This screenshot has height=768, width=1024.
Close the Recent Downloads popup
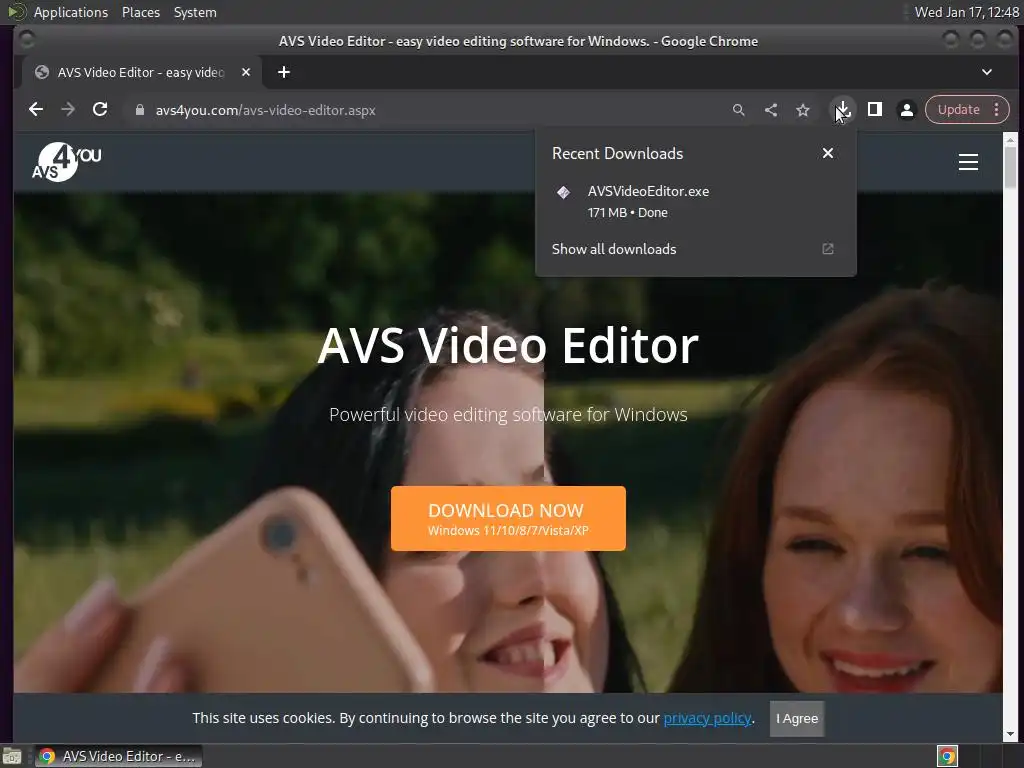click(827, 153)
